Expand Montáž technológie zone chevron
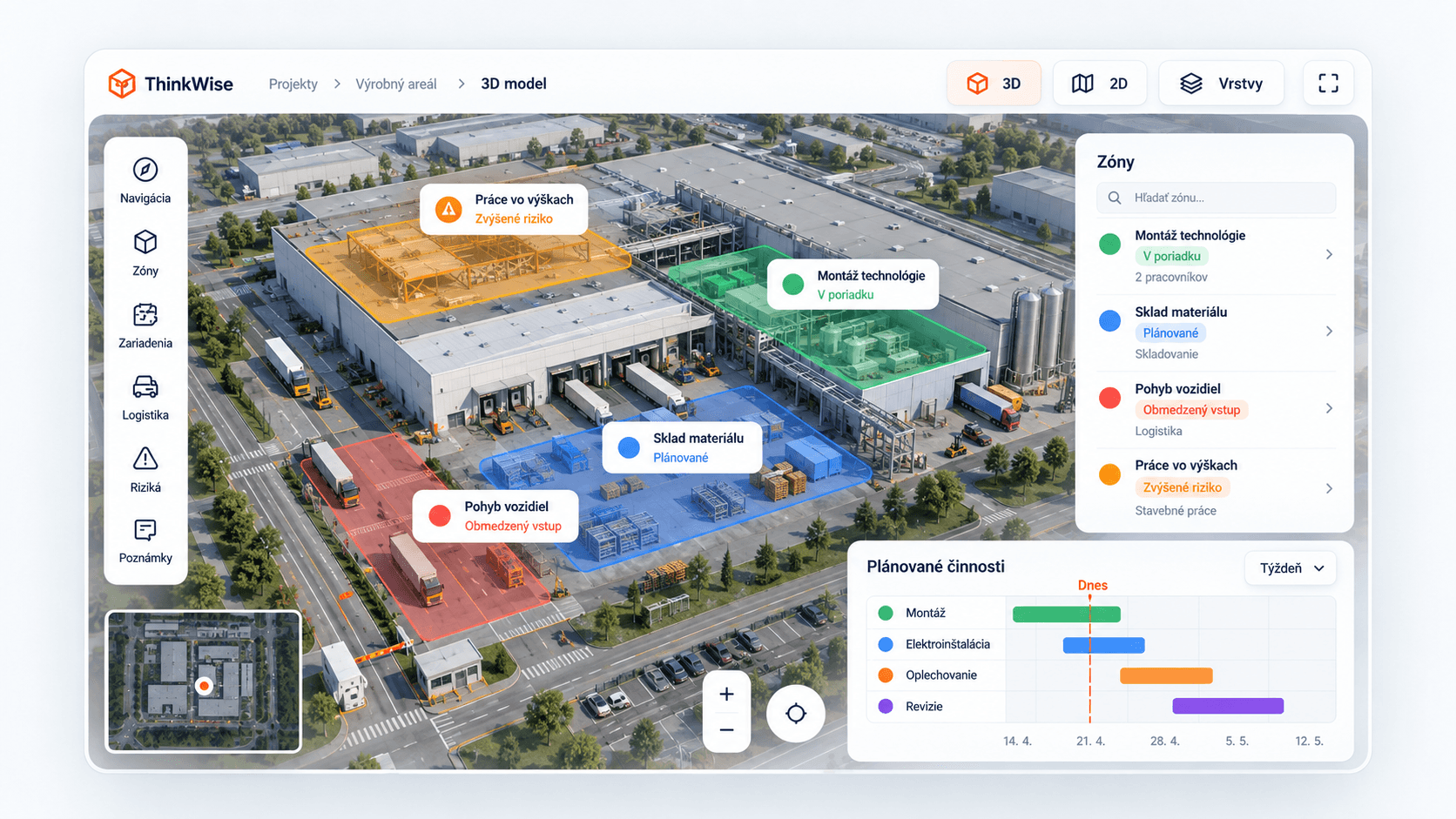The image size is (1456, 819). (1329, 255)
